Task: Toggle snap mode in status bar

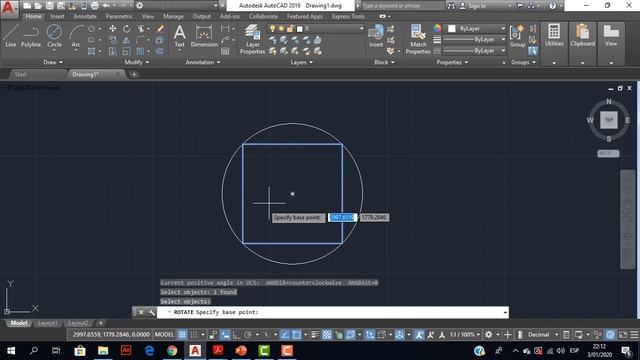Action: [193, 335]
